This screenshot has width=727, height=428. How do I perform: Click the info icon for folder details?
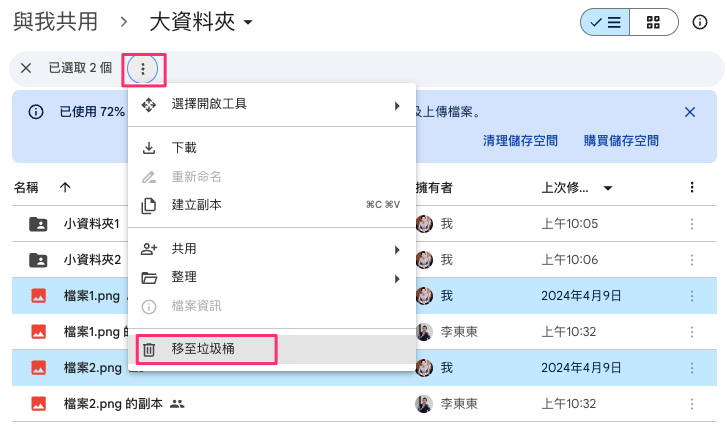(700, 22)
